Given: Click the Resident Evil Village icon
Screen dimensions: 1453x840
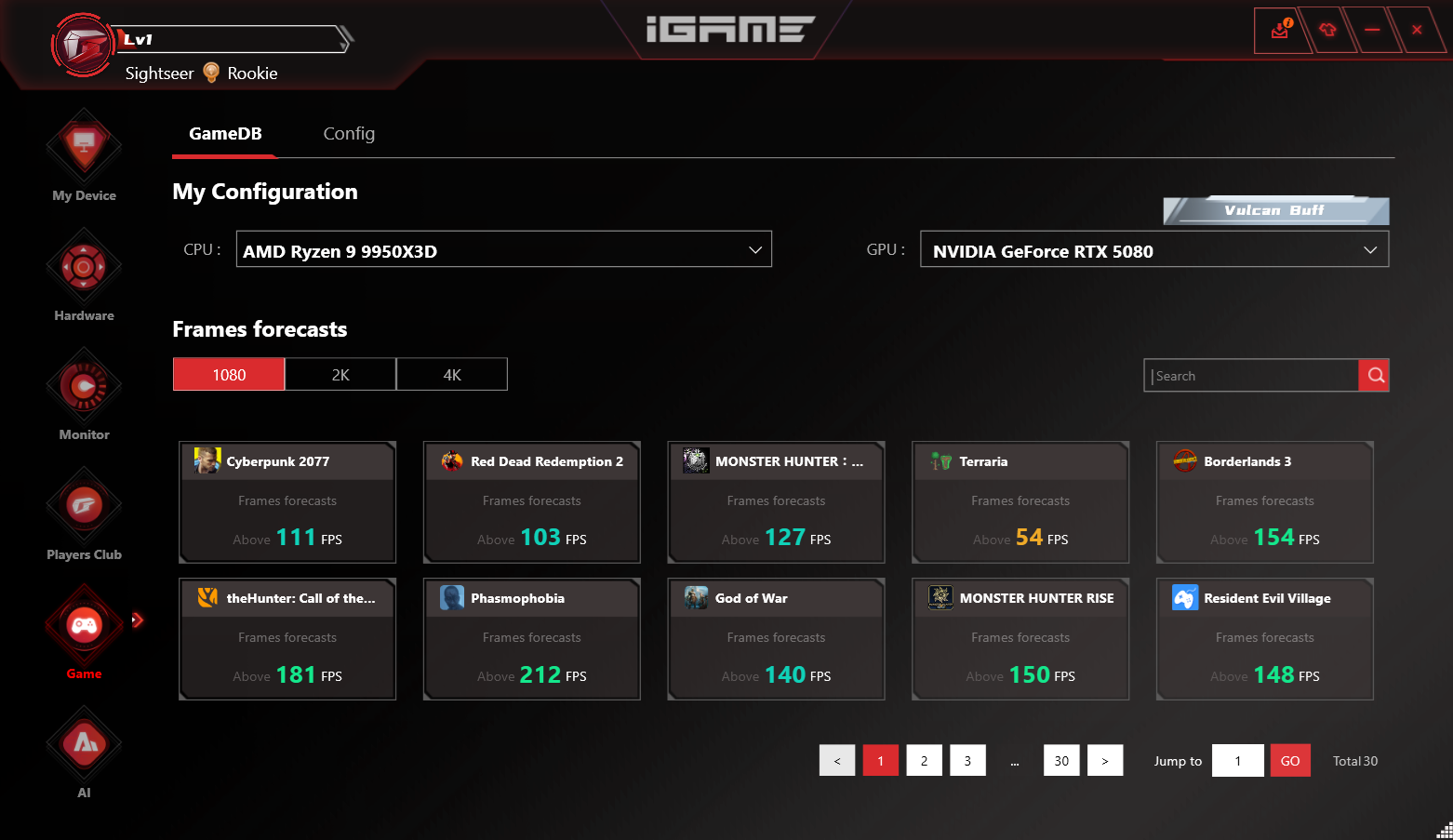Looking at the screenshot, I should click(1185, 597).
